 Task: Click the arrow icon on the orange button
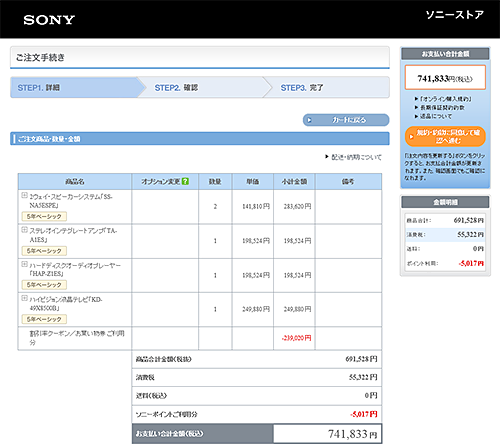411,137
